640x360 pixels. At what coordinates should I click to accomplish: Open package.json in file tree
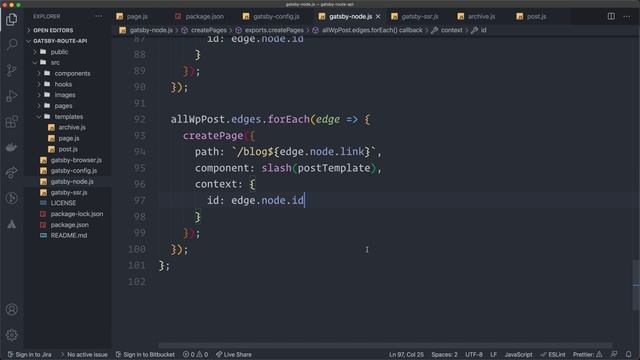click(x=69, y=224)
